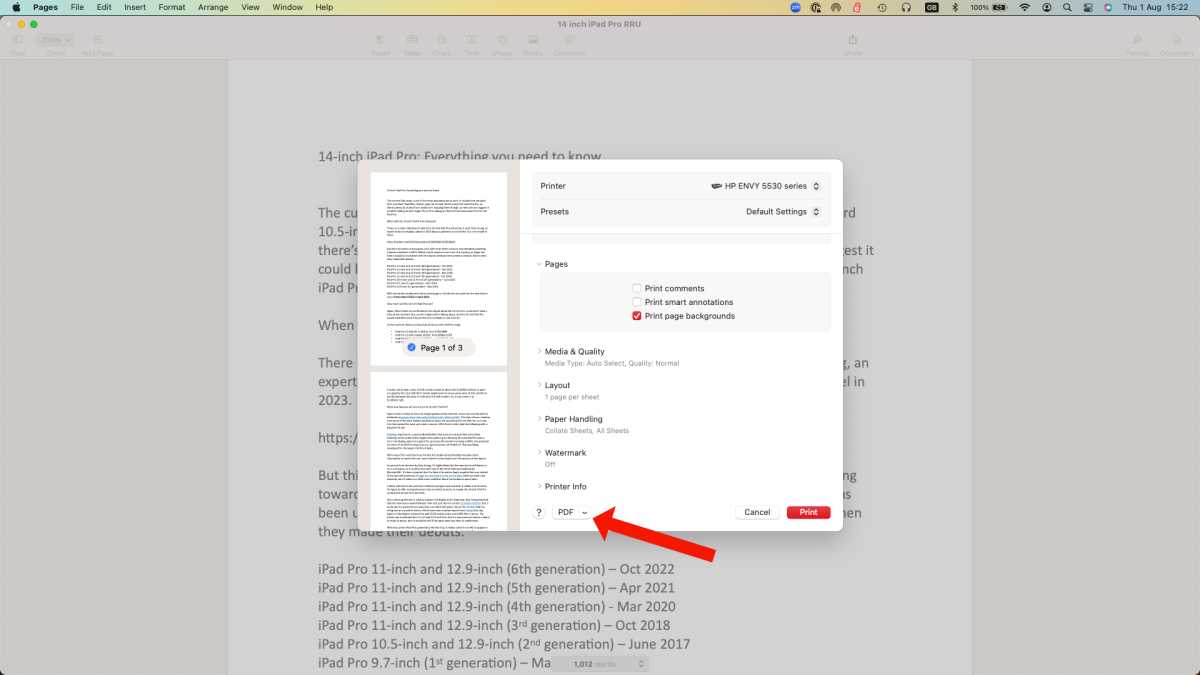Open the Zoom percentage dropdown in toolbar
Viewport: 1200px width, 675px height.
point(55,40)
